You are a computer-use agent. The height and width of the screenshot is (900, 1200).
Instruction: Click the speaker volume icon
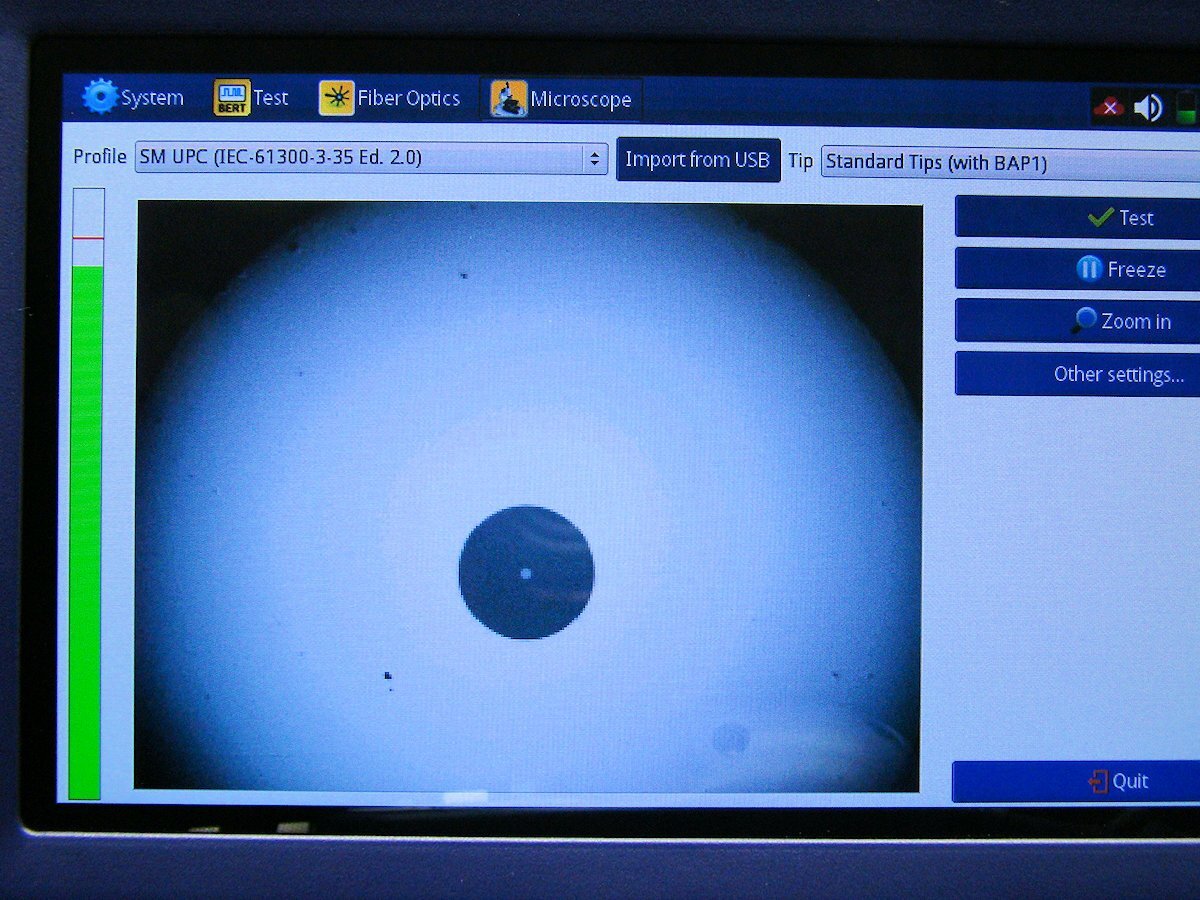pyautogui.click(x=1148, y=107)
